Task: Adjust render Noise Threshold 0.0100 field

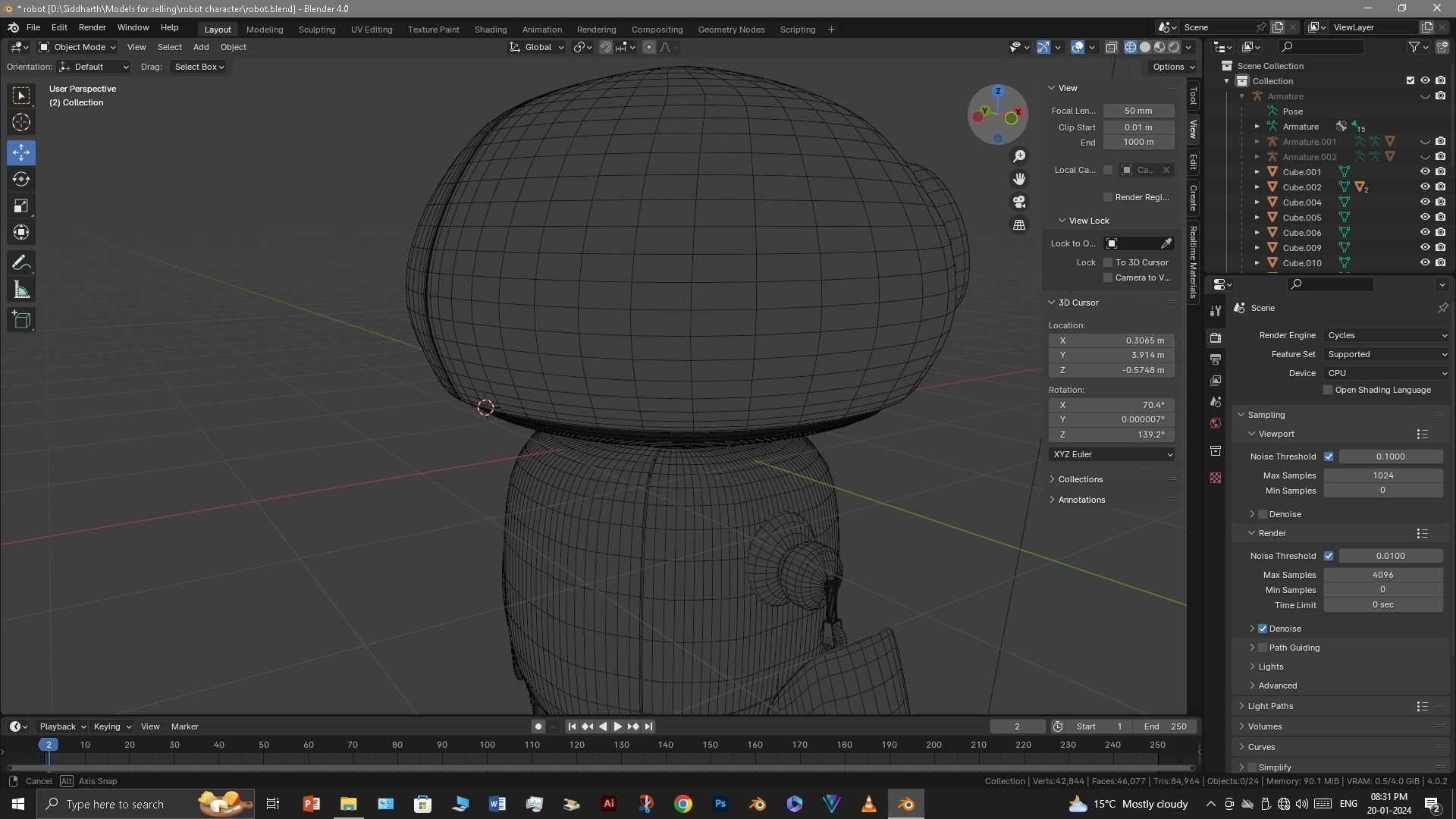Action: click(1390, 556)
